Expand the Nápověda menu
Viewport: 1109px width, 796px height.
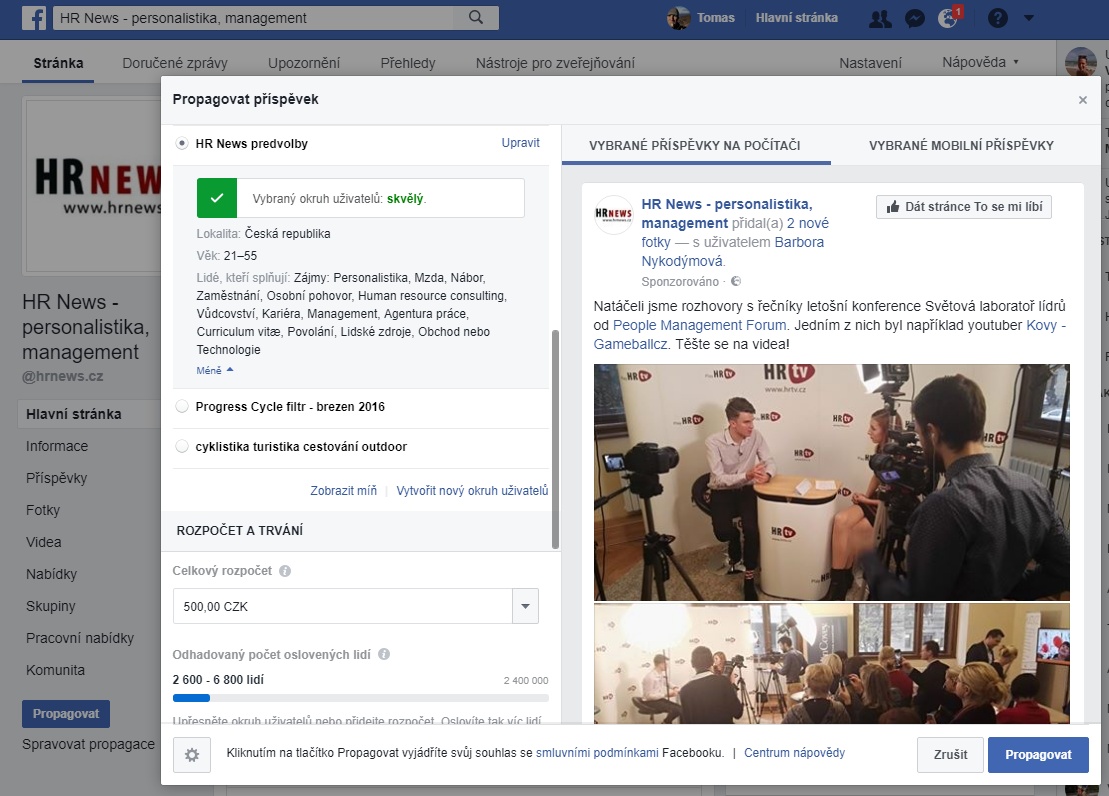tap(980, 62)
